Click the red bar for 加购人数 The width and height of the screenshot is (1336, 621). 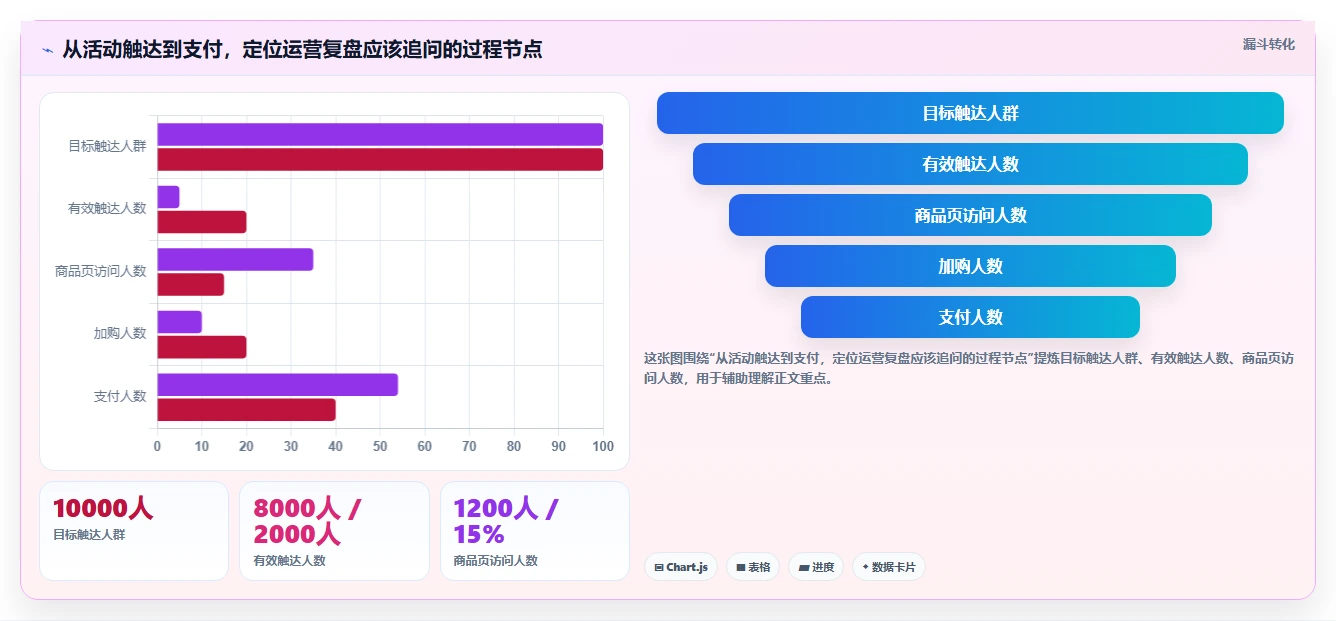pos(201,347)
